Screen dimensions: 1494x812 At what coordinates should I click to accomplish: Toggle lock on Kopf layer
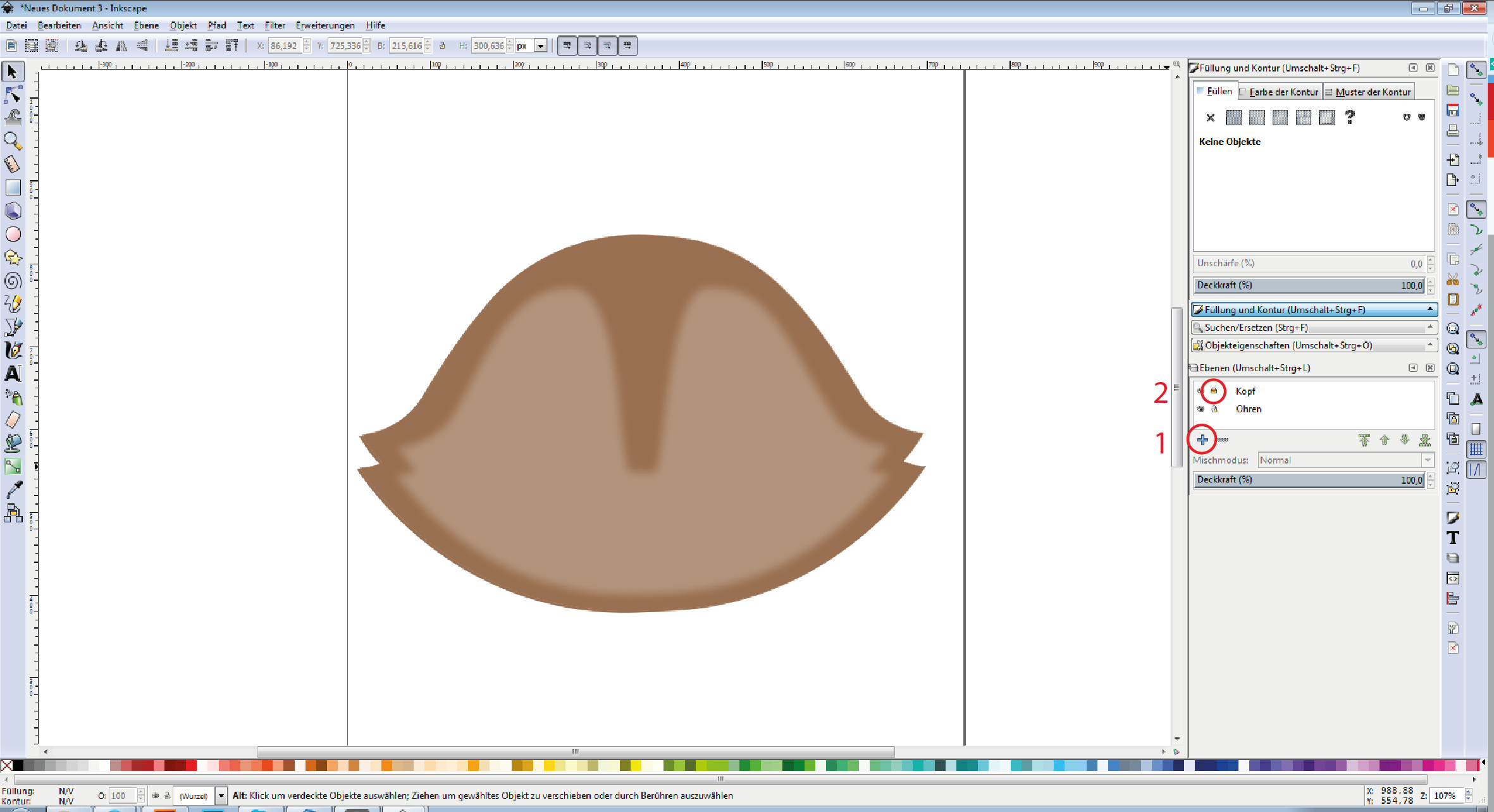tap(1214, 391)
